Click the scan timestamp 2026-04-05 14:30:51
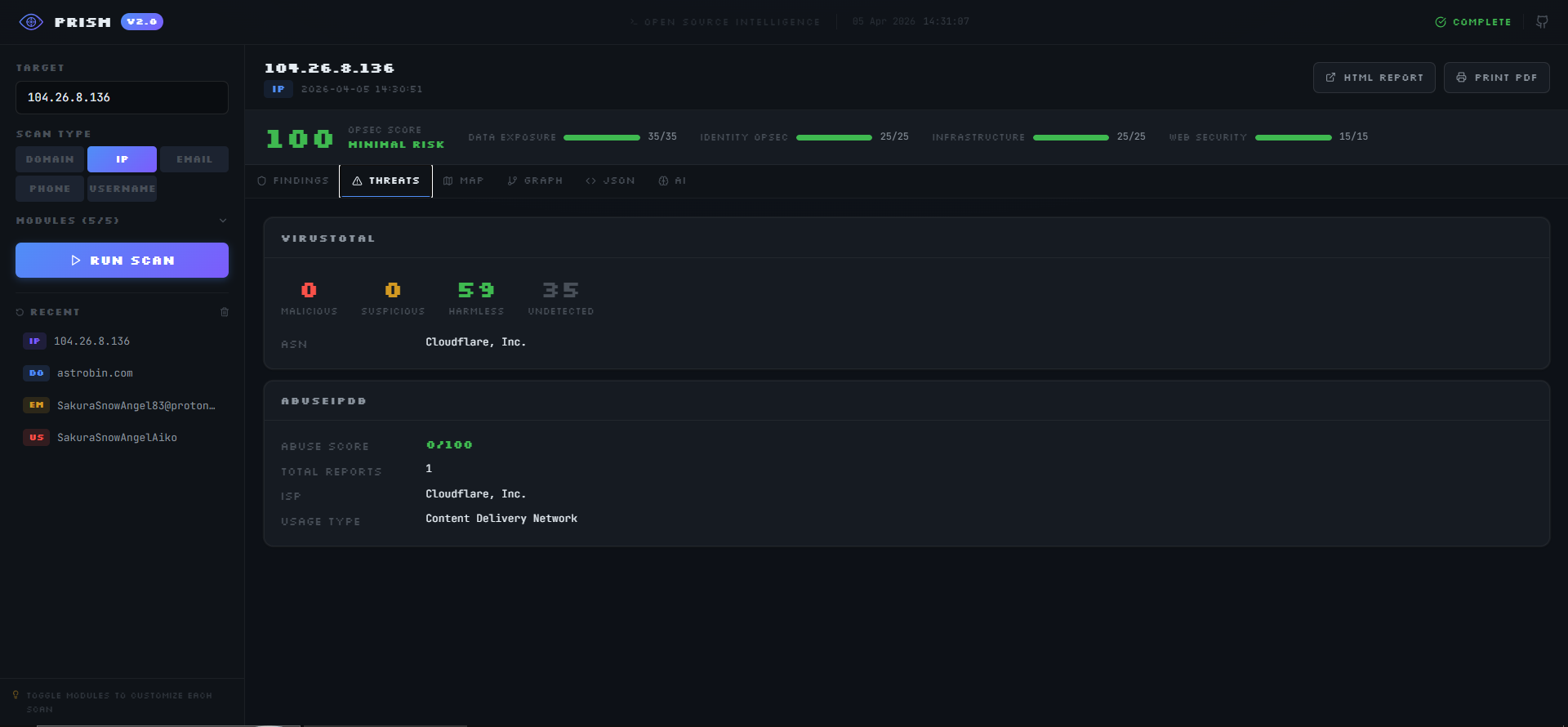 coord(362,89)
